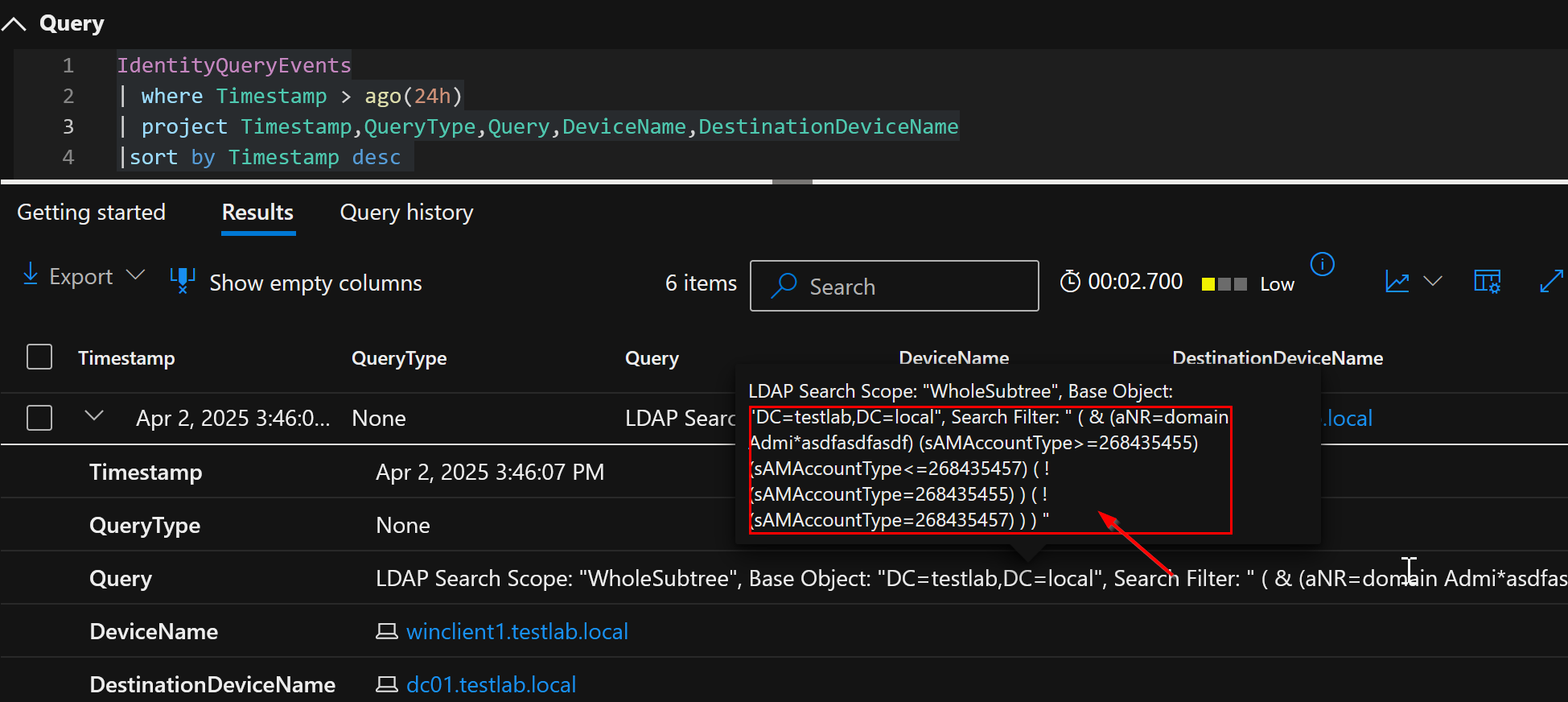1568x702 pixels.
Task: Click the Search results input field
Action: pyautogui.click(x=894, y=286)
